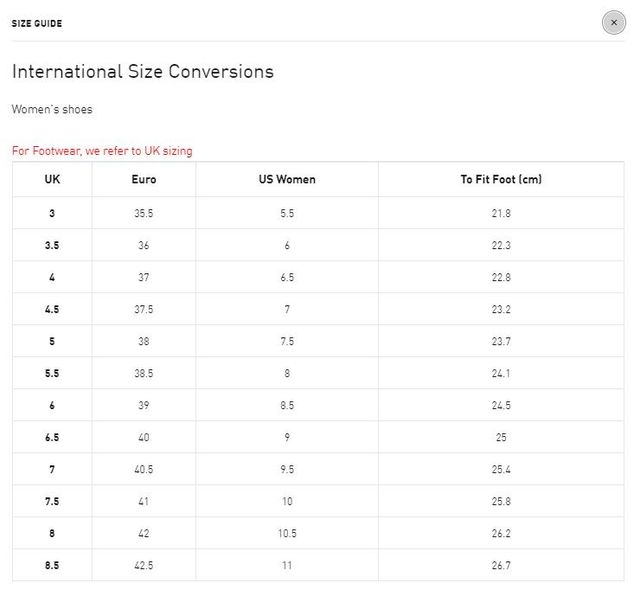Select UK size 8.5 row label
Viewport: 640px width, 596px height.
[52, 565]
